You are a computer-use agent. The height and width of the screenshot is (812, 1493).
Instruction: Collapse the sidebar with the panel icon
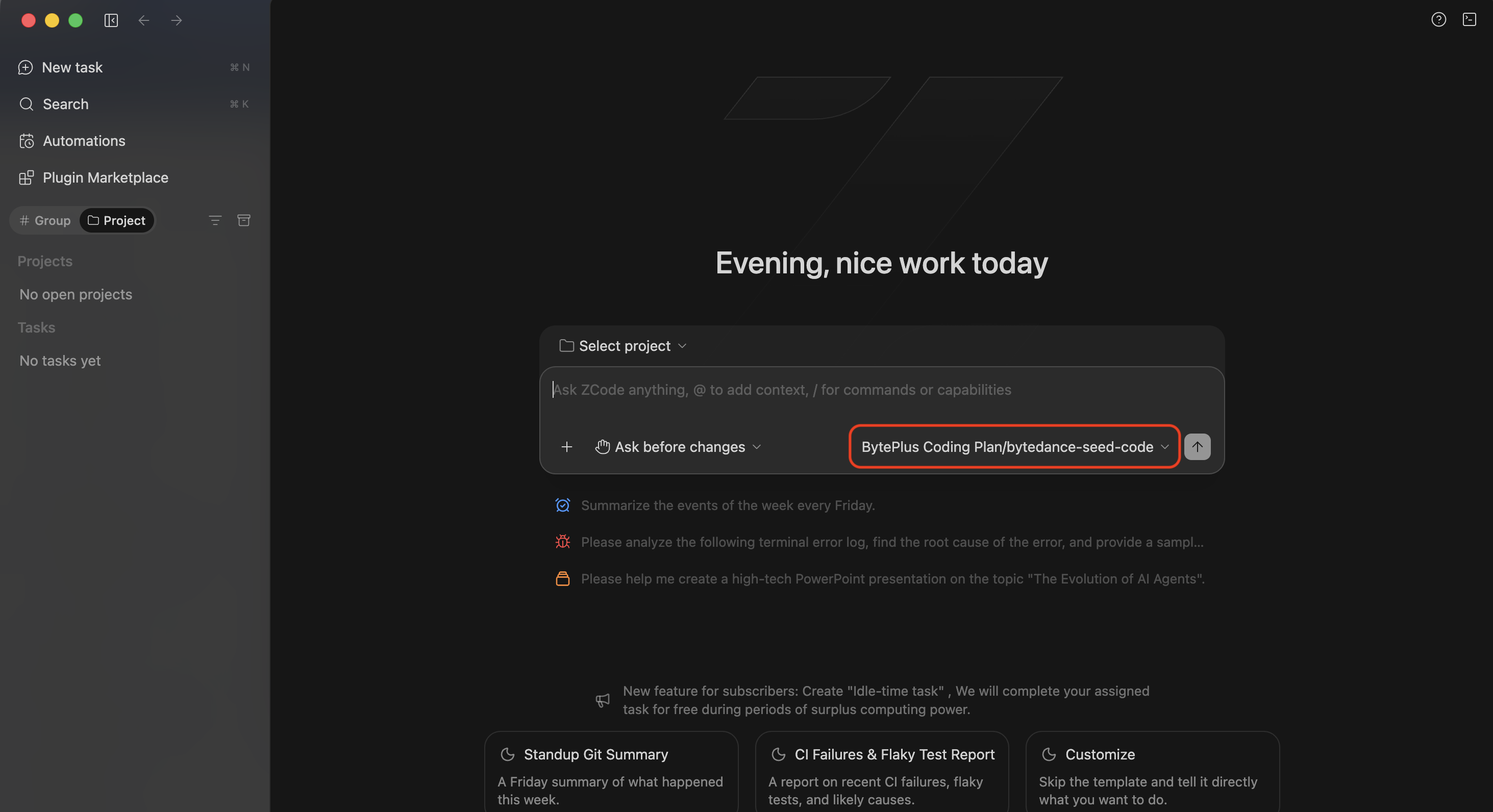tap(111, 21)
